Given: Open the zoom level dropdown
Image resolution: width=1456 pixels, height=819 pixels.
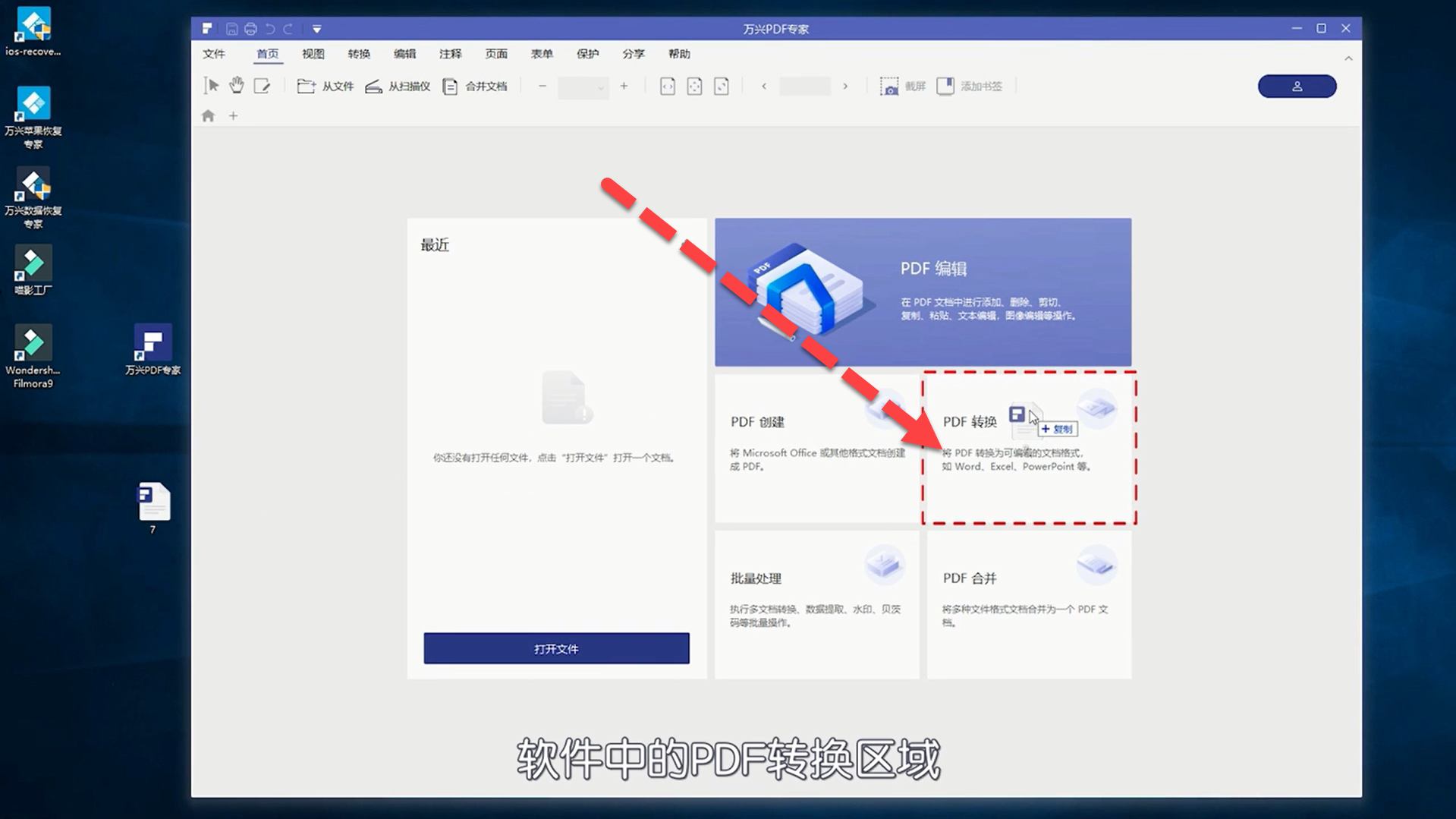Looking at the screenshot, I should pyautogui.click(x=583, y=87).
